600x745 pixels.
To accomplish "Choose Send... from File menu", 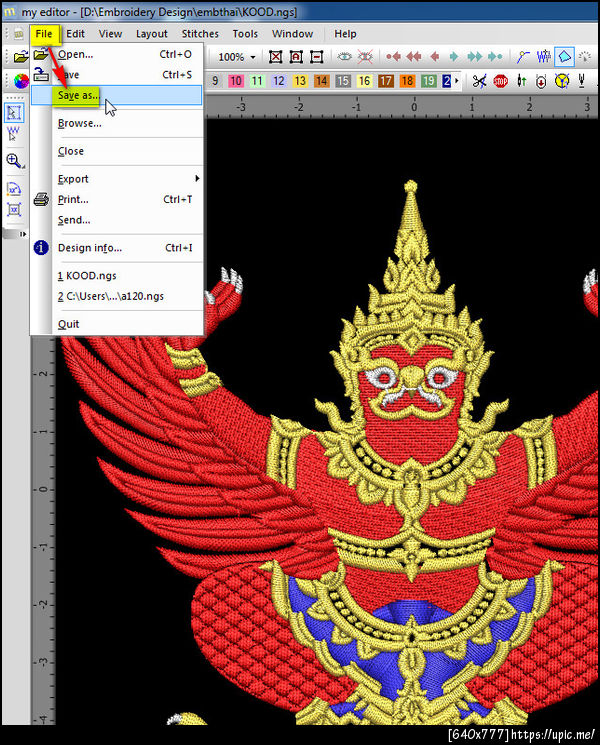I will point(117,220).
